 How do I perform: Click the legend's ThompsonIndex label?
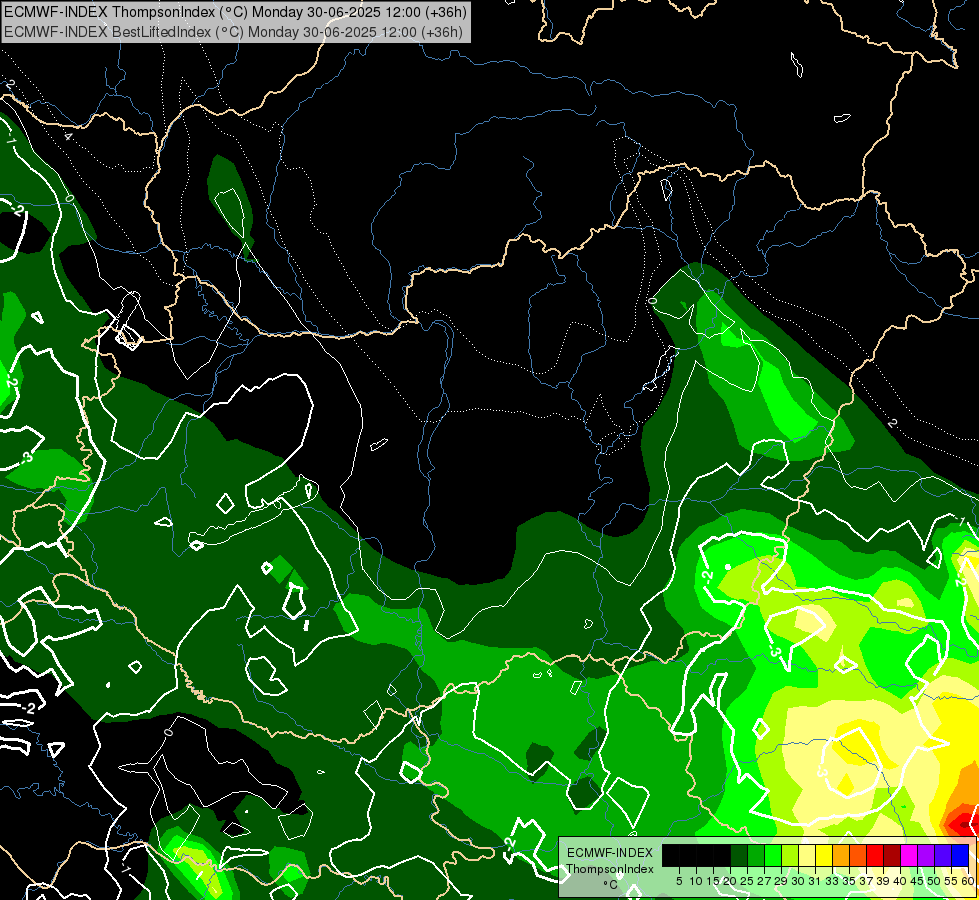tap(610, 869)
